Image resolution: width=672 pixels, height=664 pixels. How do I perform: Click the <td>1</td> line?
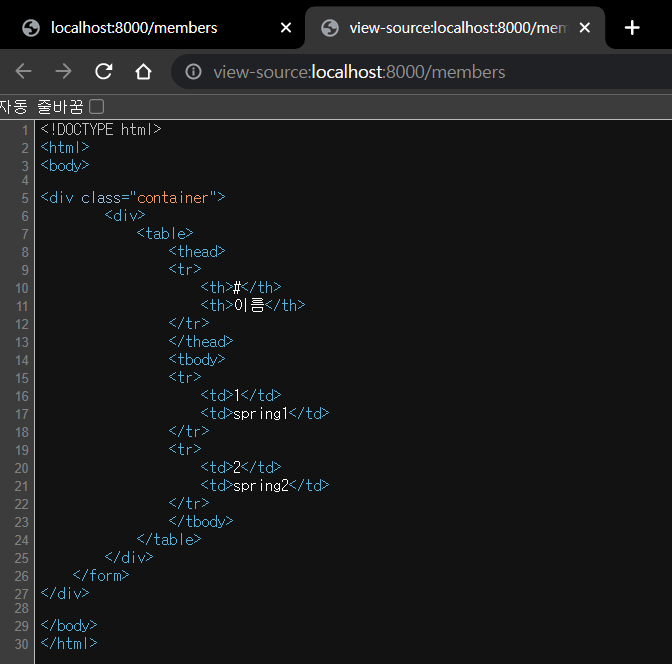[x=241, y=395]
